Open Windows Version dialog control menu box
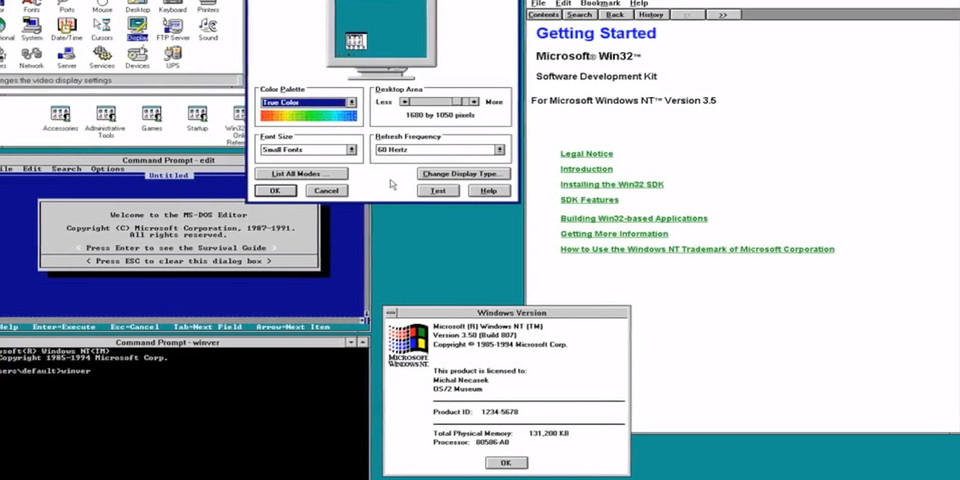 tap(391, 313)
